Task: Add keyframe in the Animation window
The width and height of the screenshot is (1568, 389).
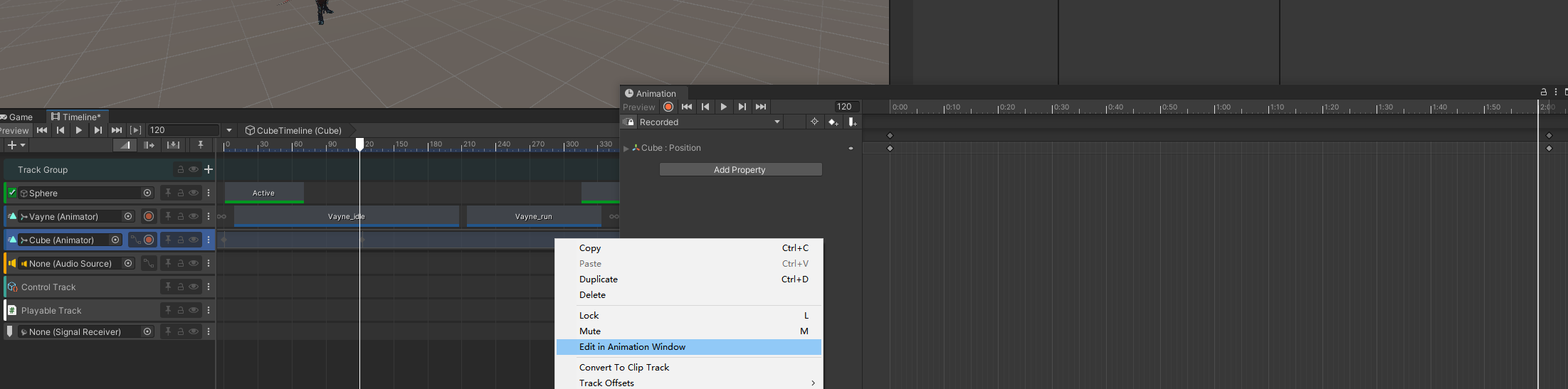Action: 833,122
